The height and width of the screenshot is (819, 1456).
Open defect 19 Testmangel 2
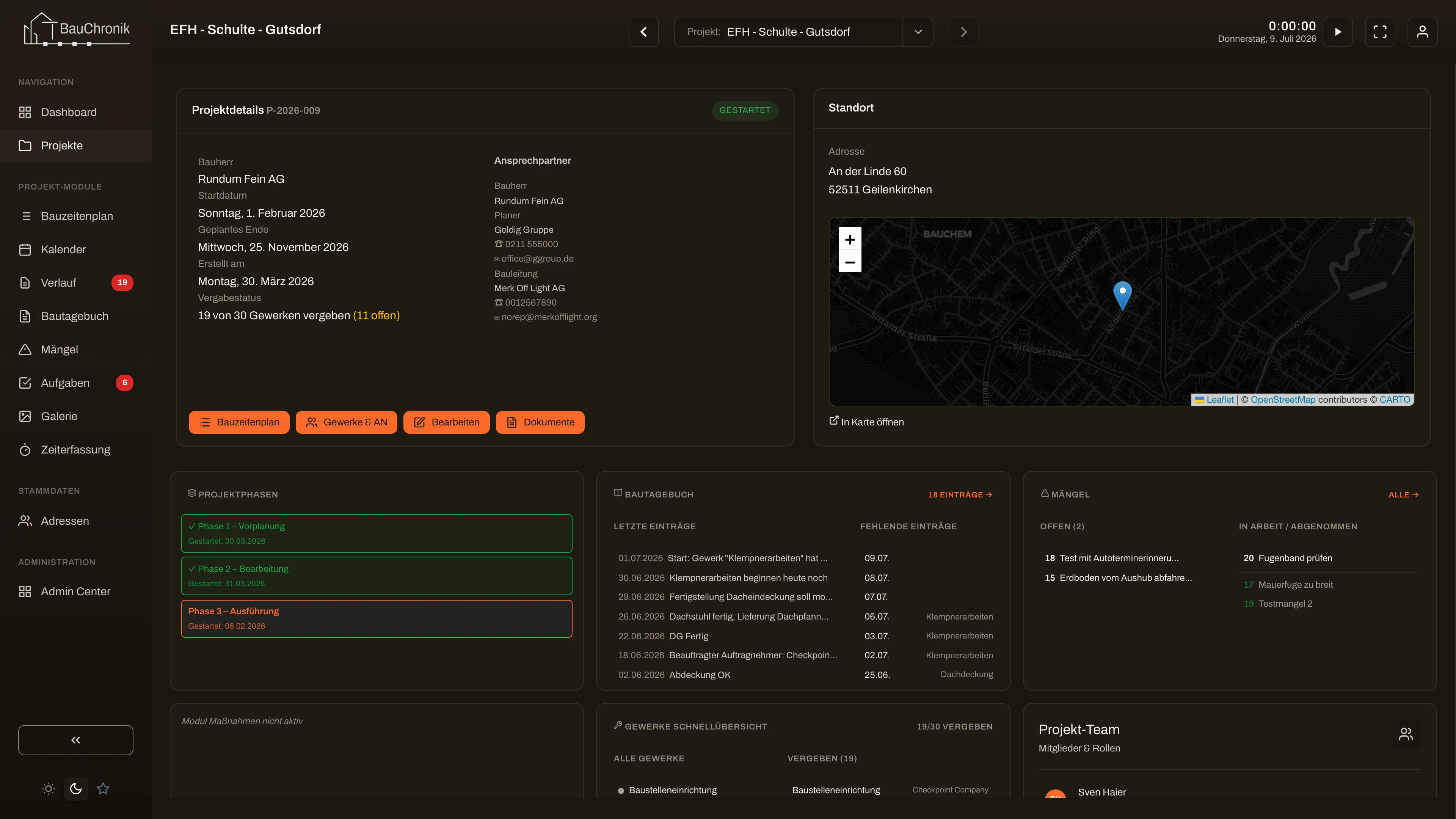(1278, 604)
